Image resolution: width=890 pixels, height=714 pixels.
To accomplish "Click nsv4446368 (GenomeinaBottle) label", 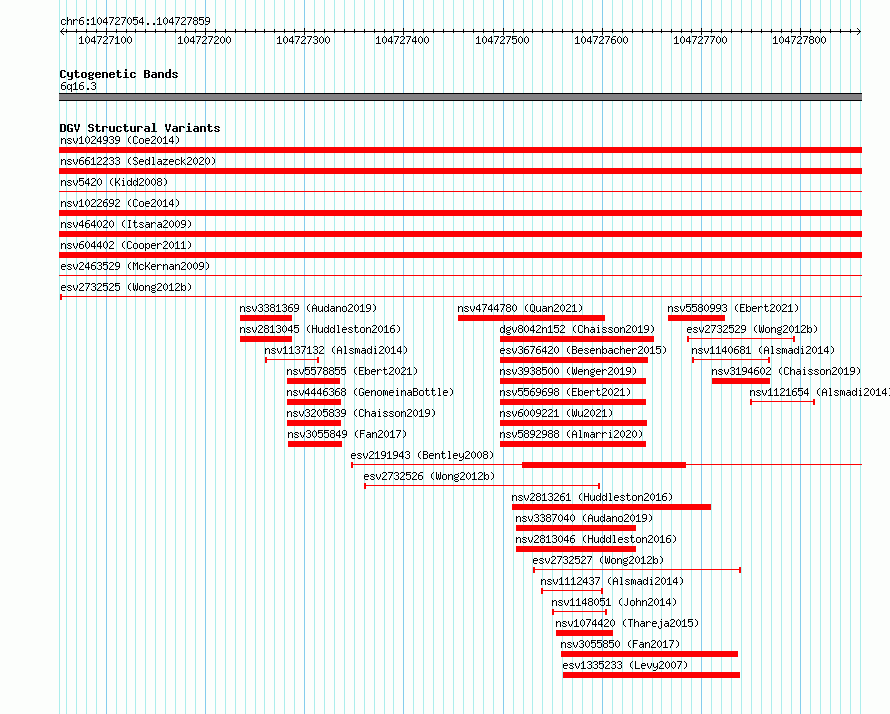I will coord(370,392).
